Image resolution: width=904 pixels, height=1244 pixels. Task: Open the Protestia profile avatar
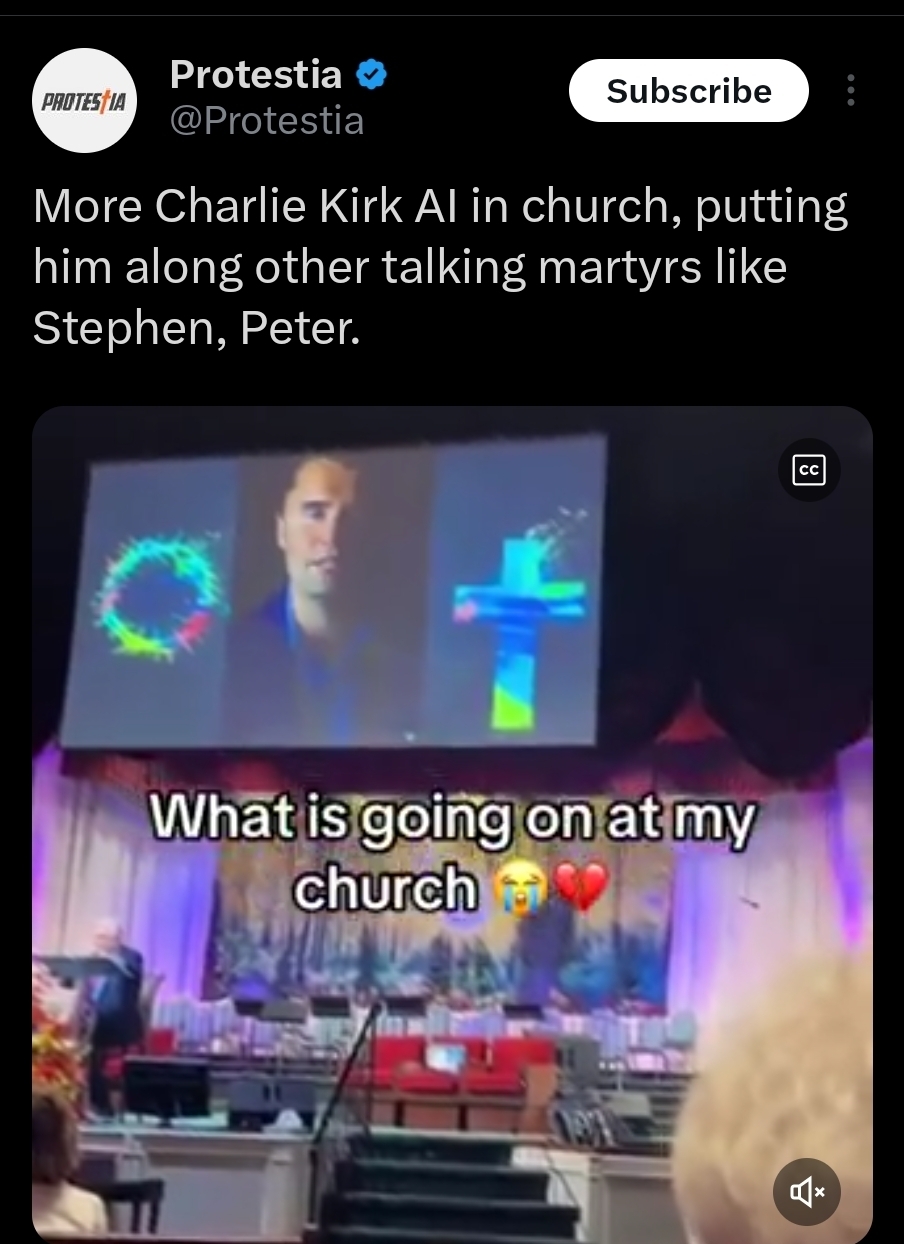pyautogui.click(x=84, y=100)
